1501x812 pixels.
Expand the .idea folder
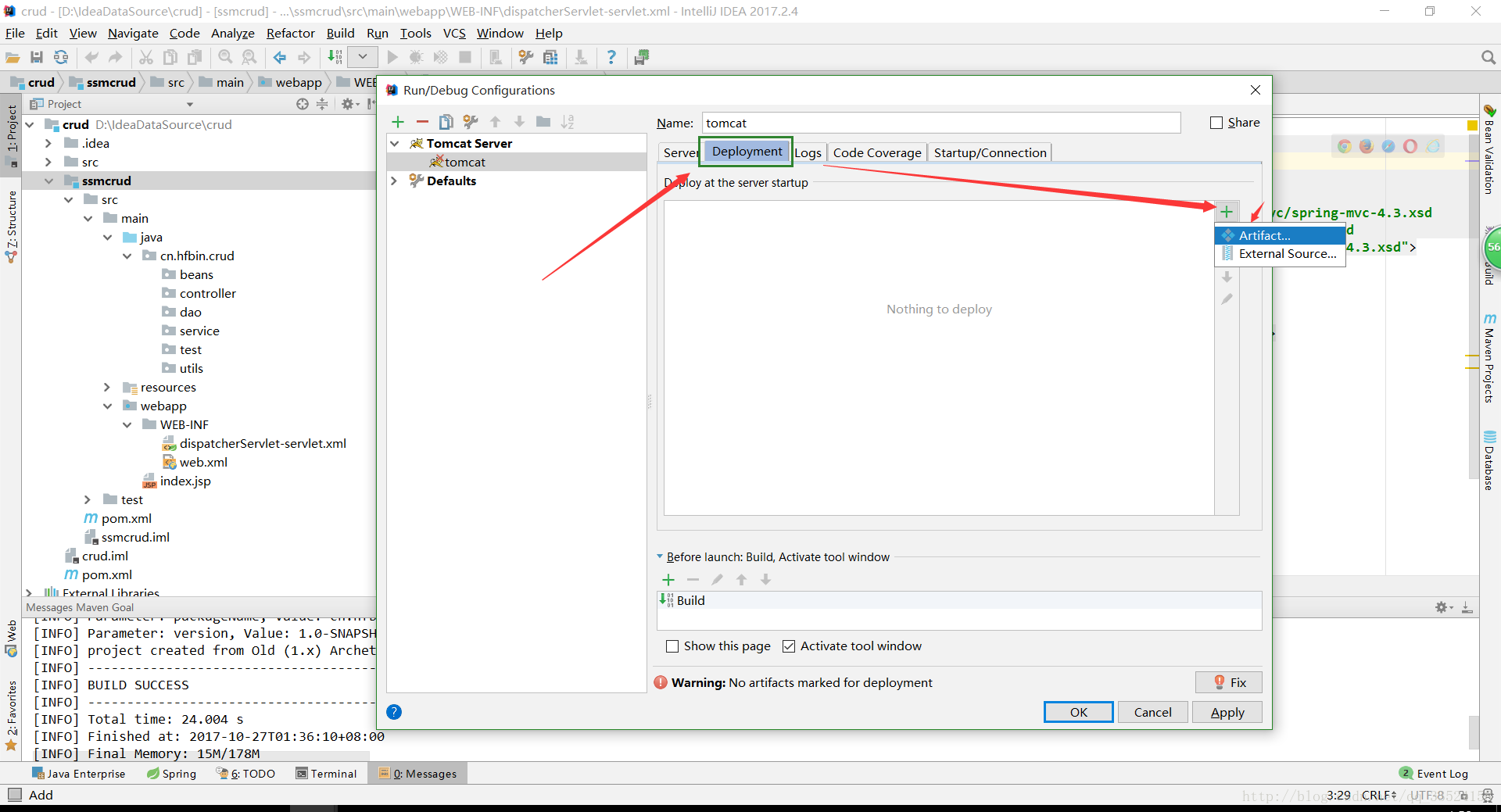coord(48,144)
